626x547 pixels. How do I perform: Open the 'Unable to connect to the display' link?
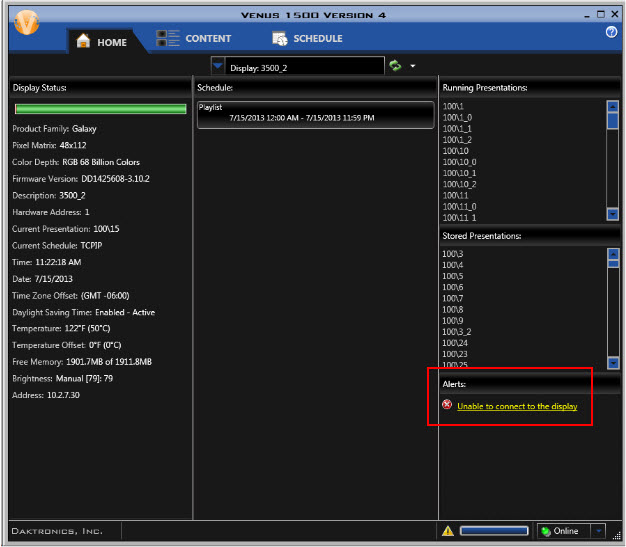pyautogui.click(x=517, y=406)
